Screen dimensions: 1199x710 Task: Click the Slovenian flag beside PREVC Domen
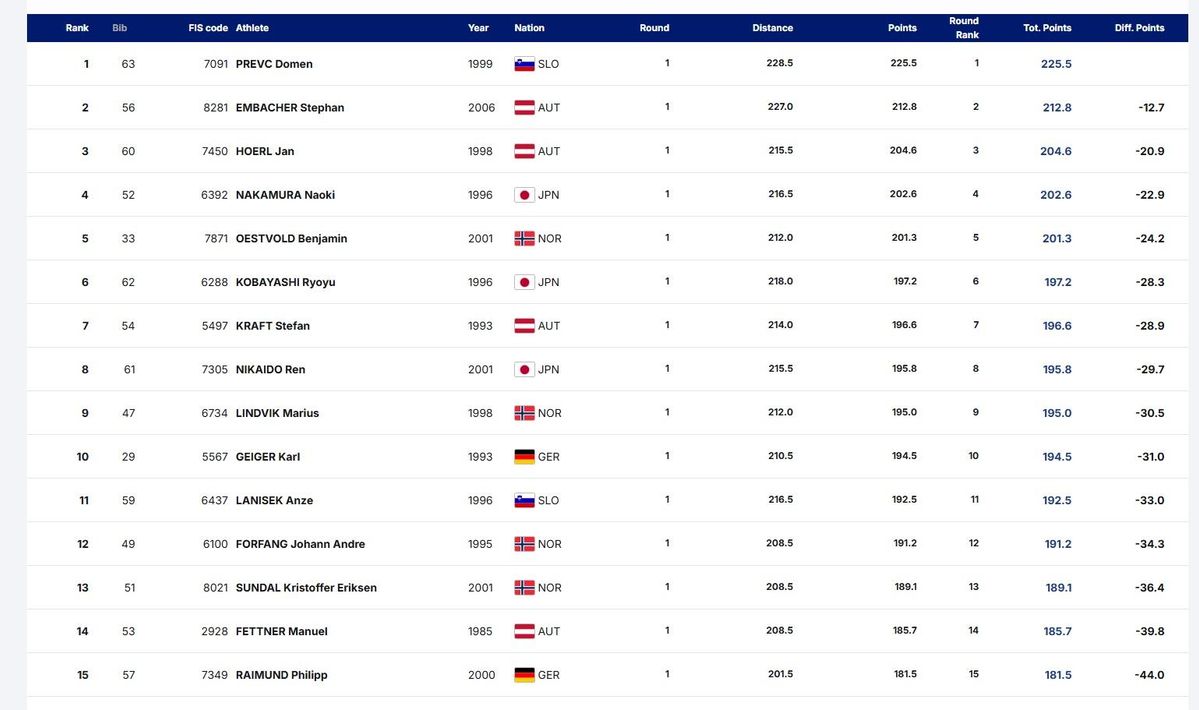click(524, 64)
